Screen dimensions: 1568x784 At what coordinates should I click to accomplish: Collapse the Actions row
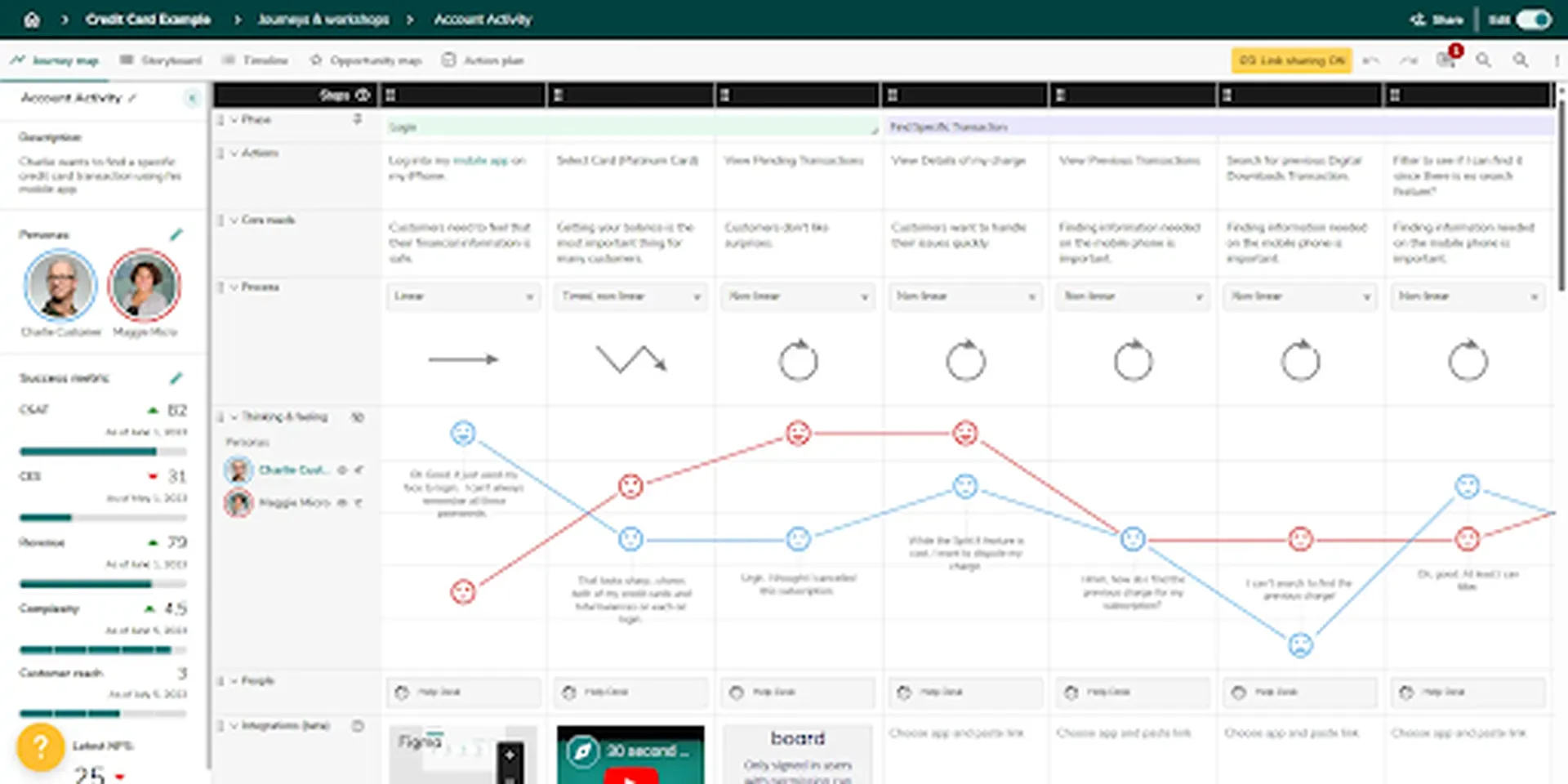[x=234, y=153]
